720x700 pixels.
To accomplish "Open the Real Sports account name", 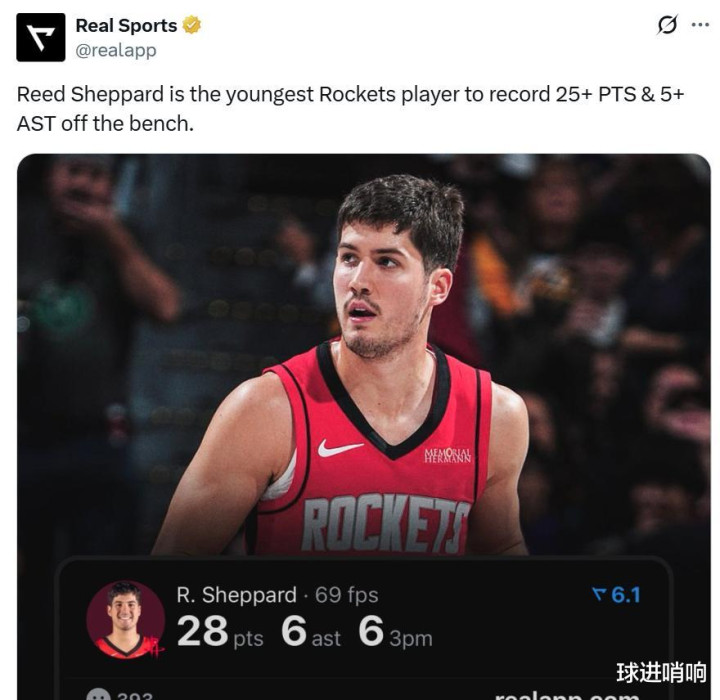I will (x=126, y=25).
